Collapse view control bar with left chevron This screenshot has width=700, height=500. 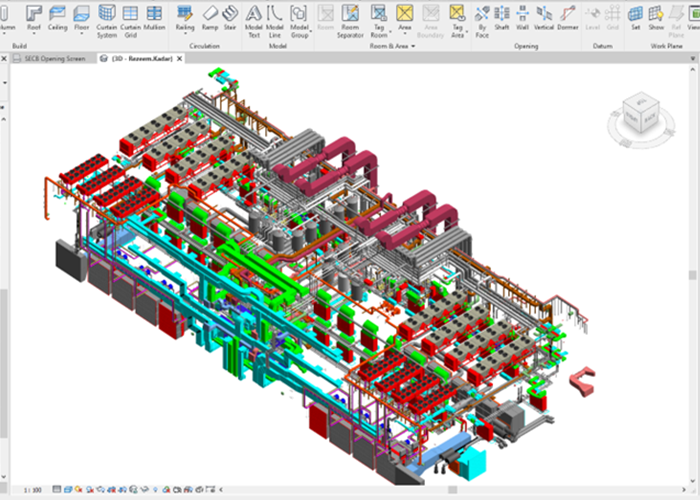221,489
